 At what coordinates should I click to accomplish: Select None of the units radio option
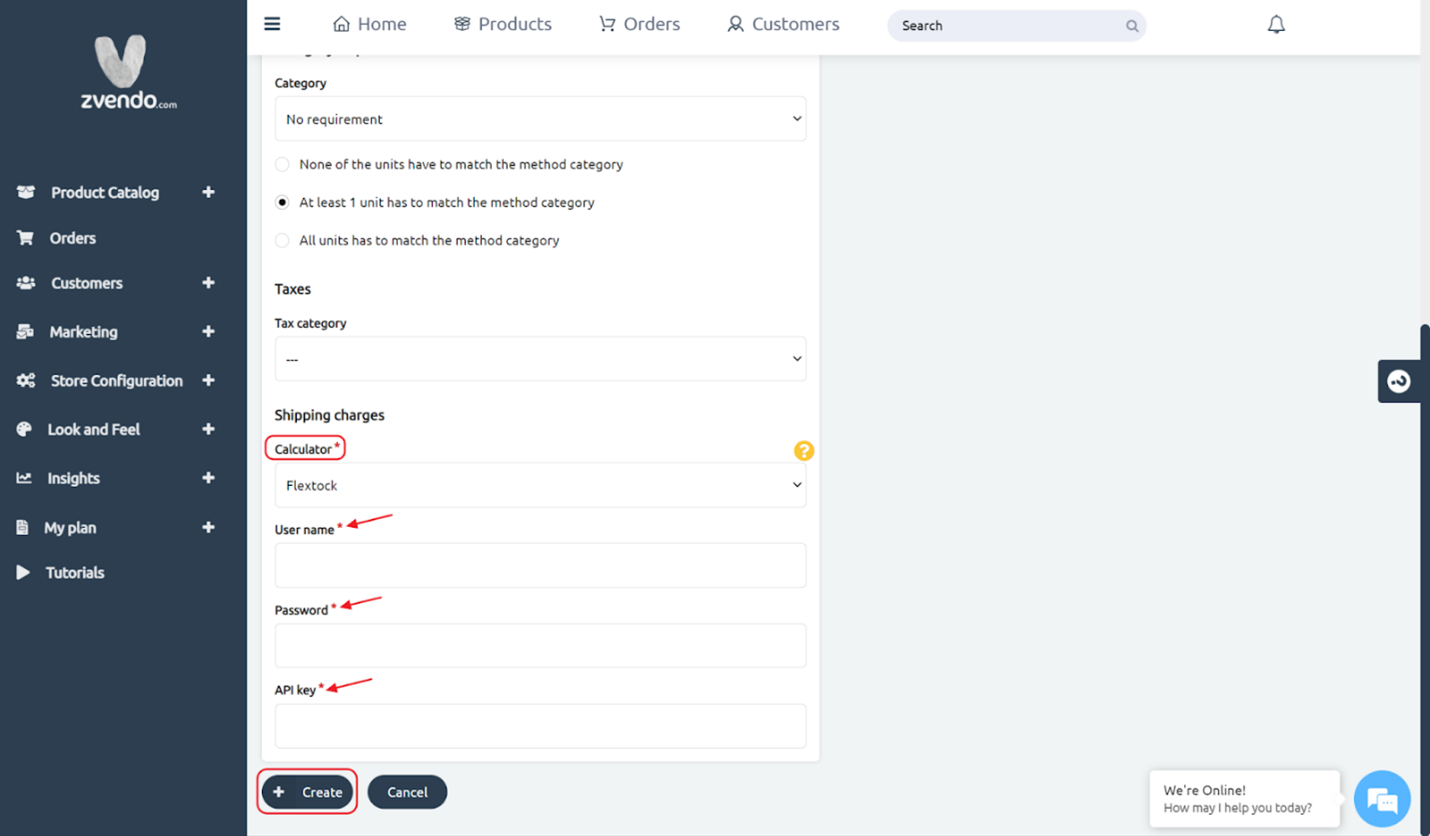[282, 164]
